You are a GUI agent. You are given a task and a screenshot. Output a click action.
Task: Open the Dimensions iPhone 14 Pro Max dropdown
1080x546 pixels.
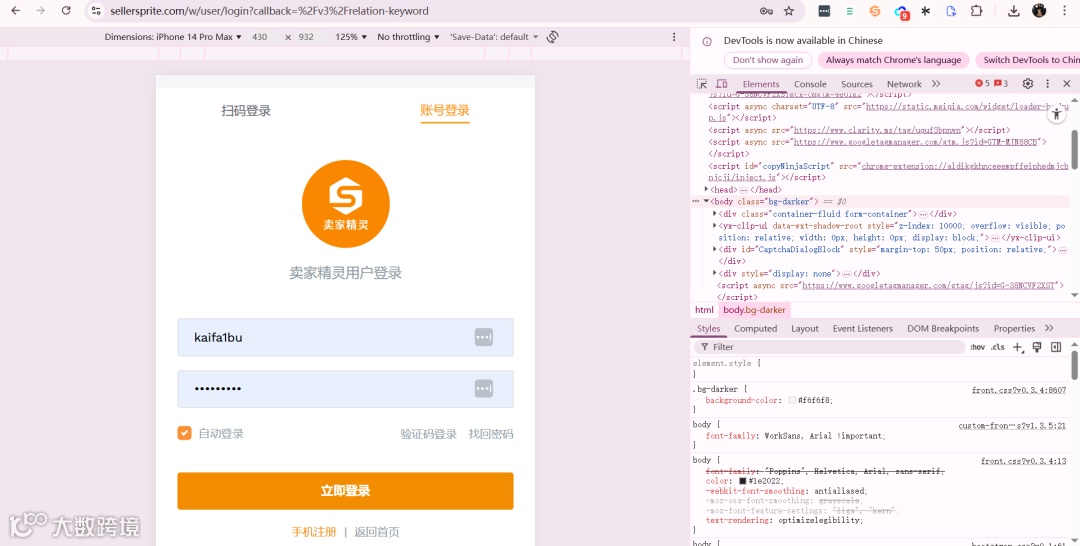pos(173,36)
